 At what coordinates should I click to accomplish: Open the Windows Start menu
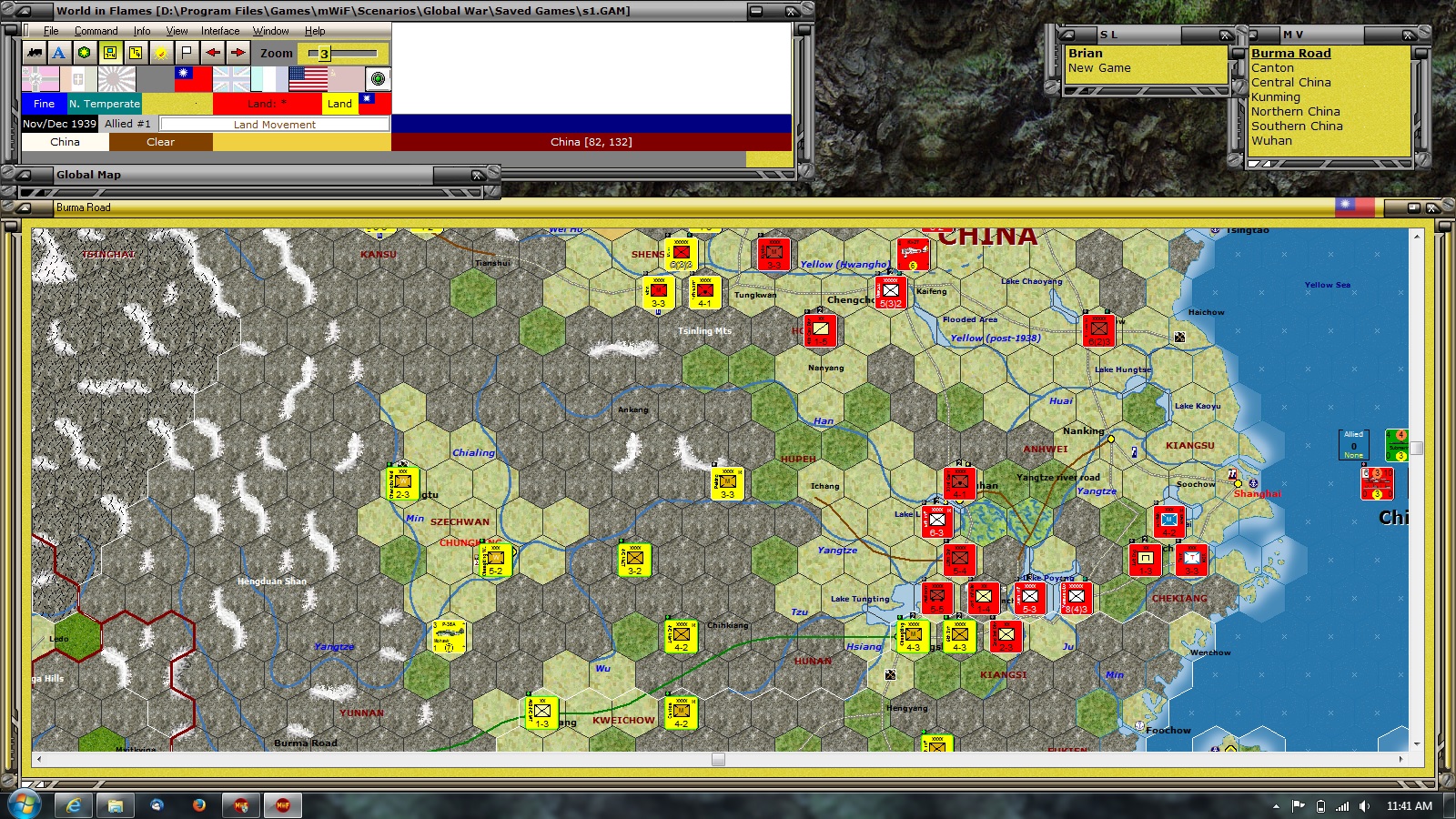point(24,805)
